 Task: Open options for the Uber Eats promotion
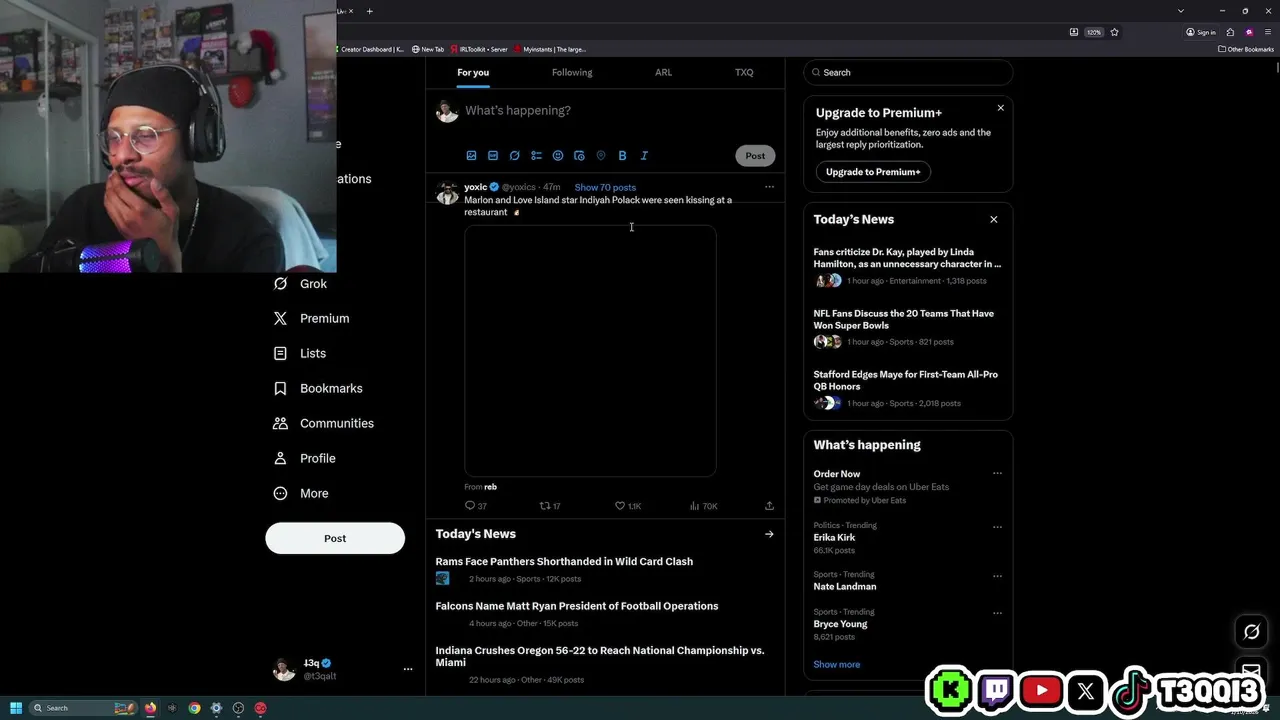[997, 474]
